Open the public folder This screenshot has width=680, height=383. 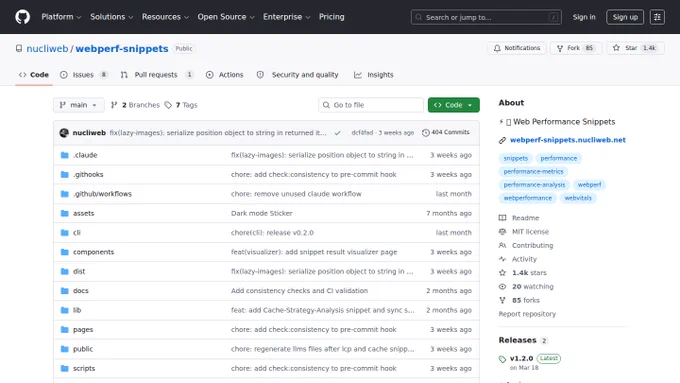pyautogui.click(x=83, y=349)
